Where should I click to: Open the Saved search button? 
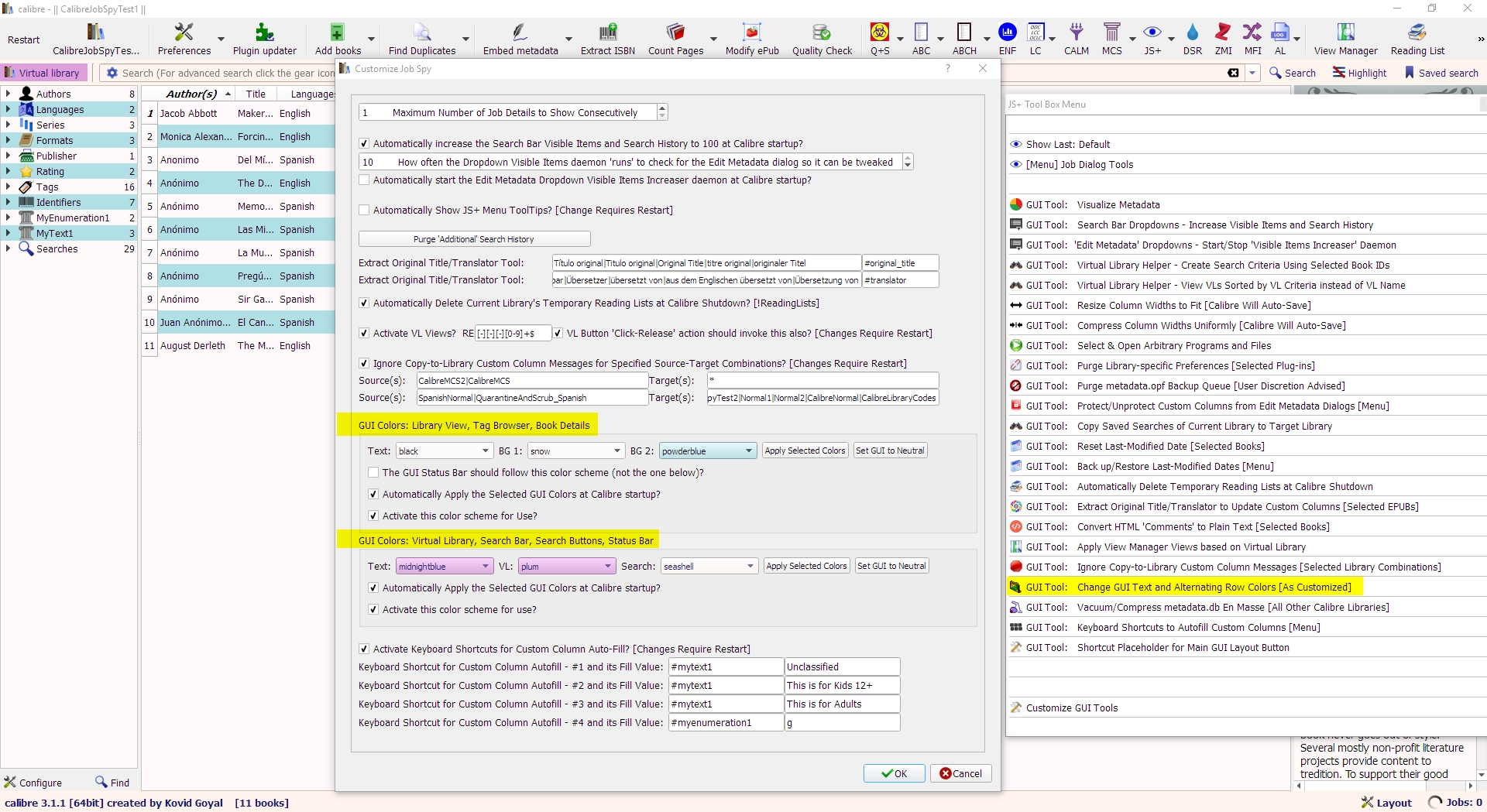tap(1441, 73)
